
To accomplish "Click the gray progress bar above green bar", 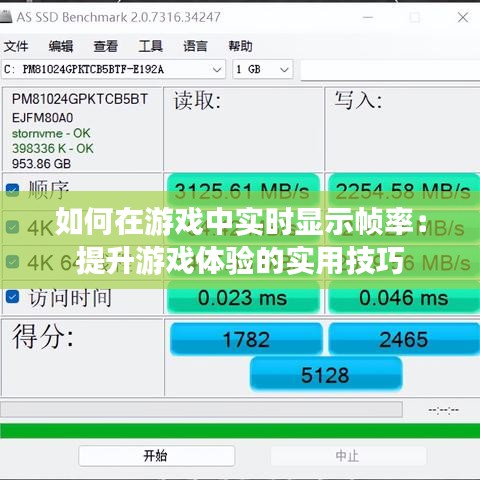I will 201,409.
